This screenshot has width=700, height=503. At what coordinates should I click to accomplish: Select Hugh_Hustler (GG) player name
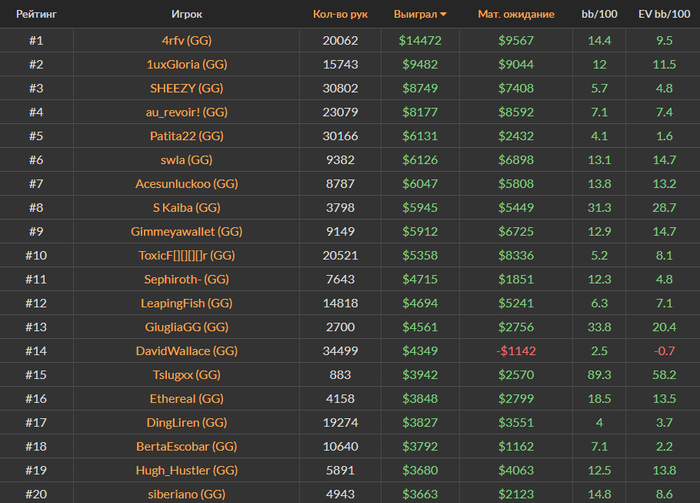(x=187, y=470)
